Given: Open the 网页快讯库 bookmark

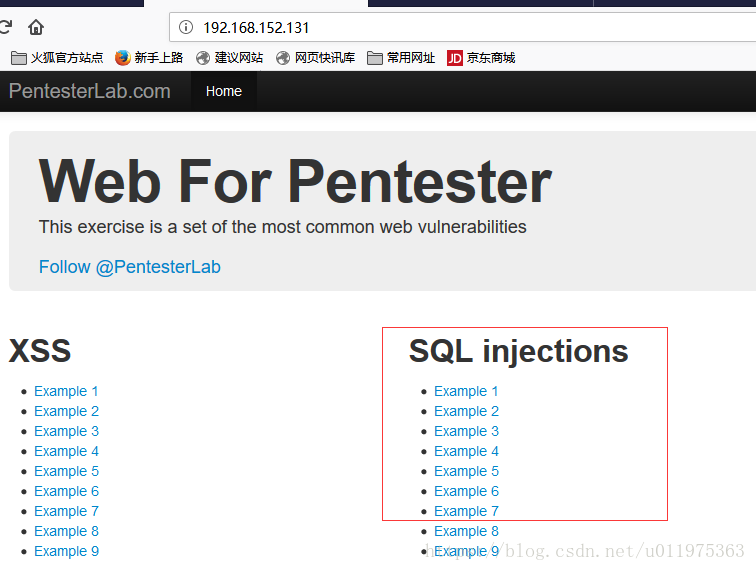Looking at the screenshot, I should [x=315, y=58].
